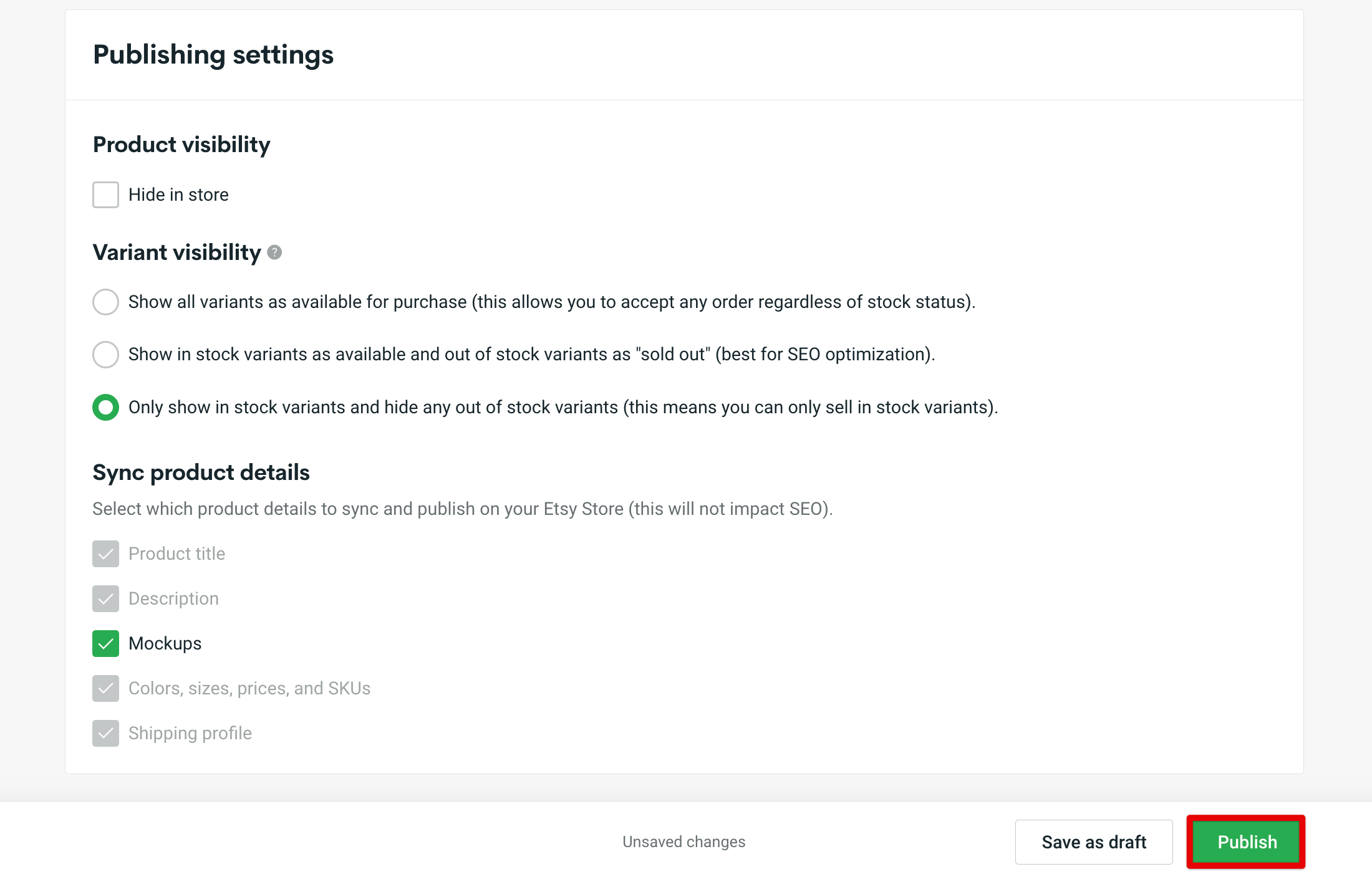Click the Colors, sizes, prices, and SKUs checkbox
This screenshot has height=882, width=1372.
[105, 688]
